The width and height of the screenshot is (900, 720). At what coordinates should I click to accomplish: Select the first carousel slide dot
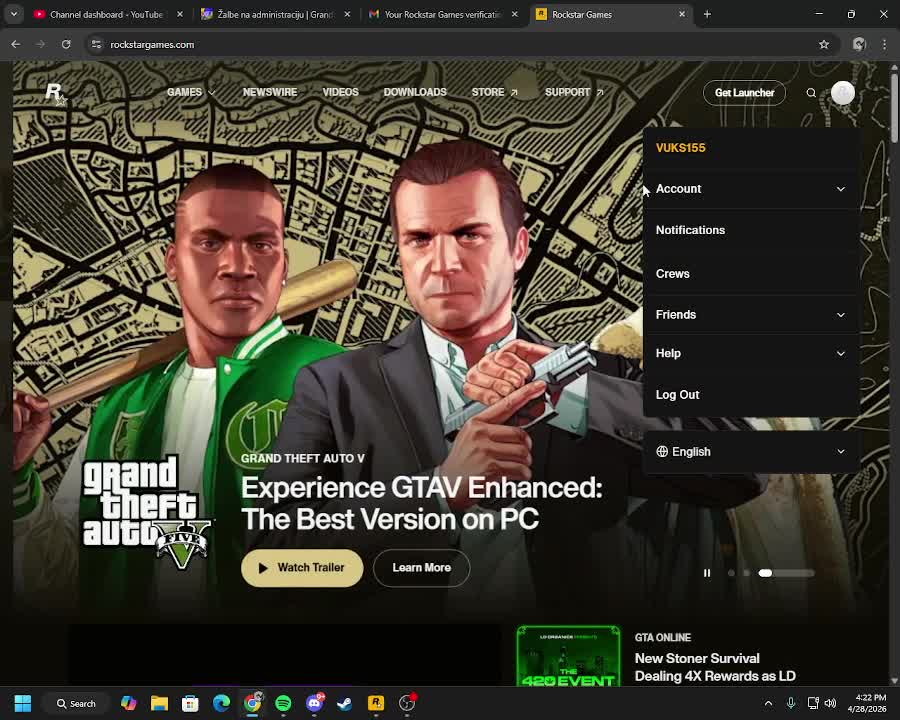[x=731, y=573]
